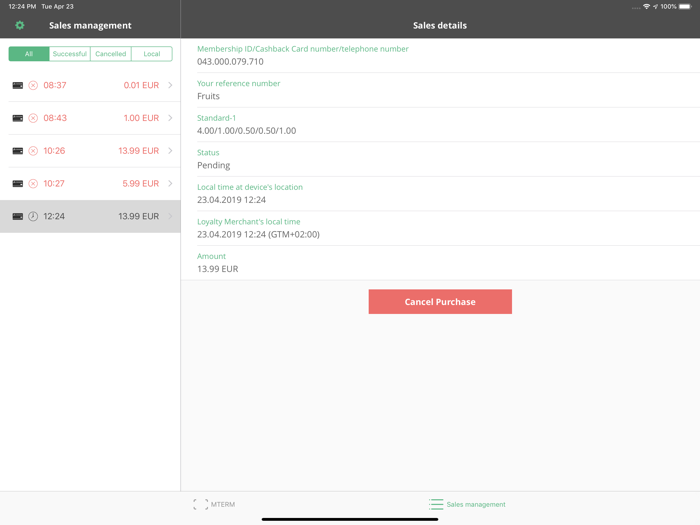
Task: Click the cancelled status icon for 08:43
Action: [33, 118]
